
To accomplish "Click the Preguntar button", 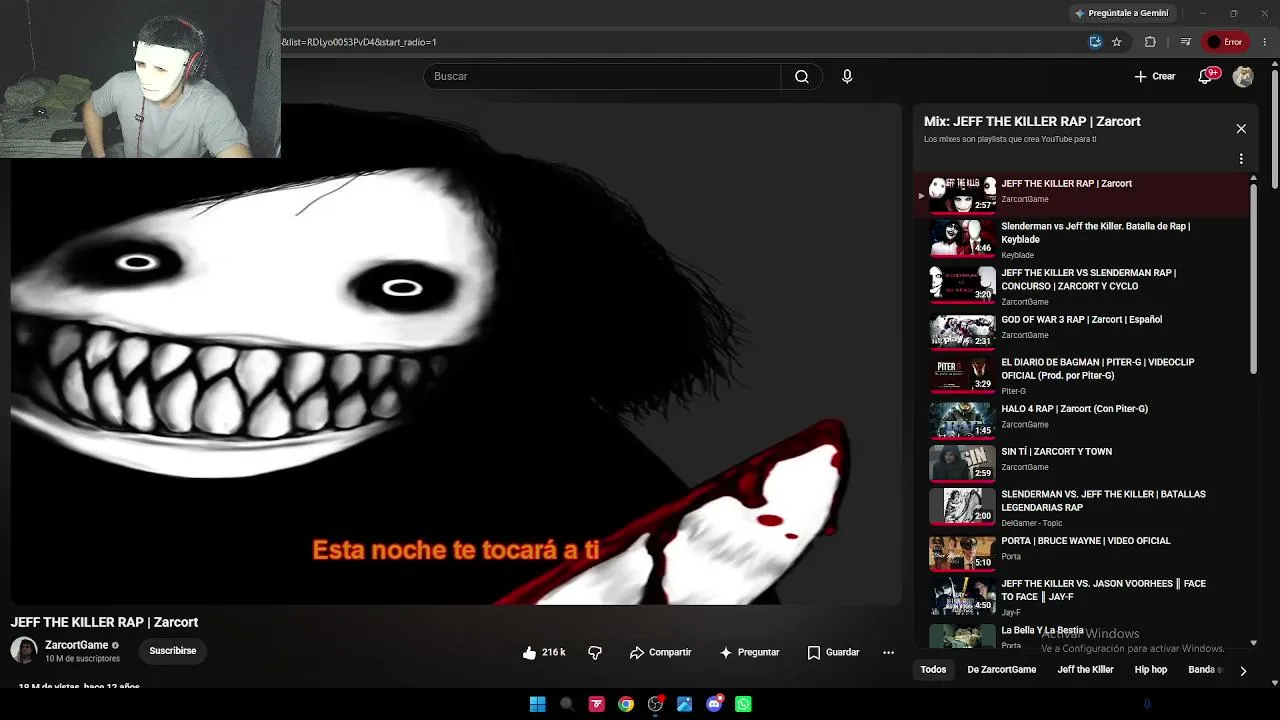I will pos(749,652).
